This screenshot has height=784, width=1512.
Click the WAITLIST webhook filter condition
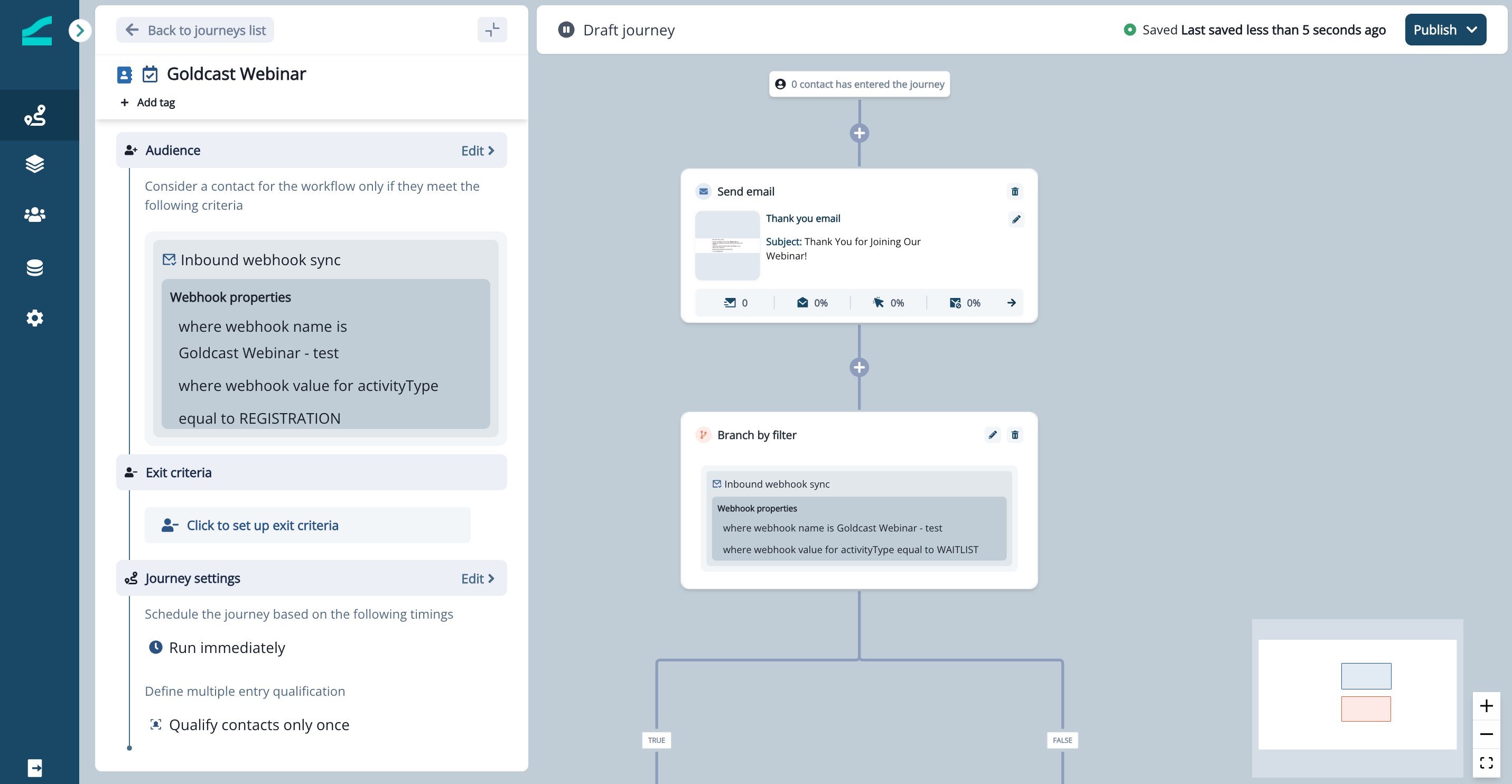(851, 550)
